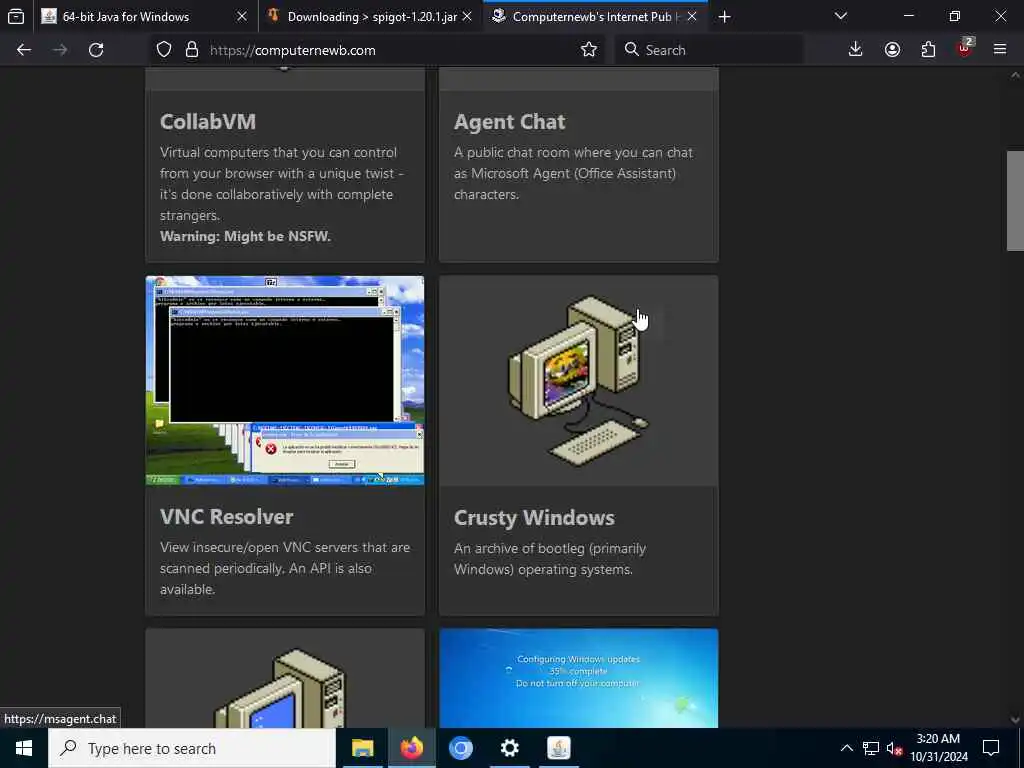Click the browser Search field
This screenshot has width=1024, height=768.
pos(709,50)
